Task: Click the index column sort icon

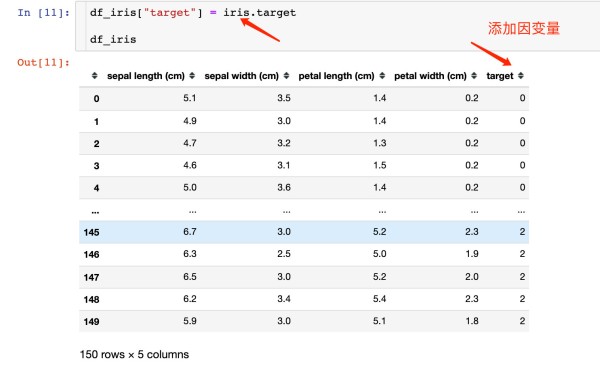Action: click(95, 76)
